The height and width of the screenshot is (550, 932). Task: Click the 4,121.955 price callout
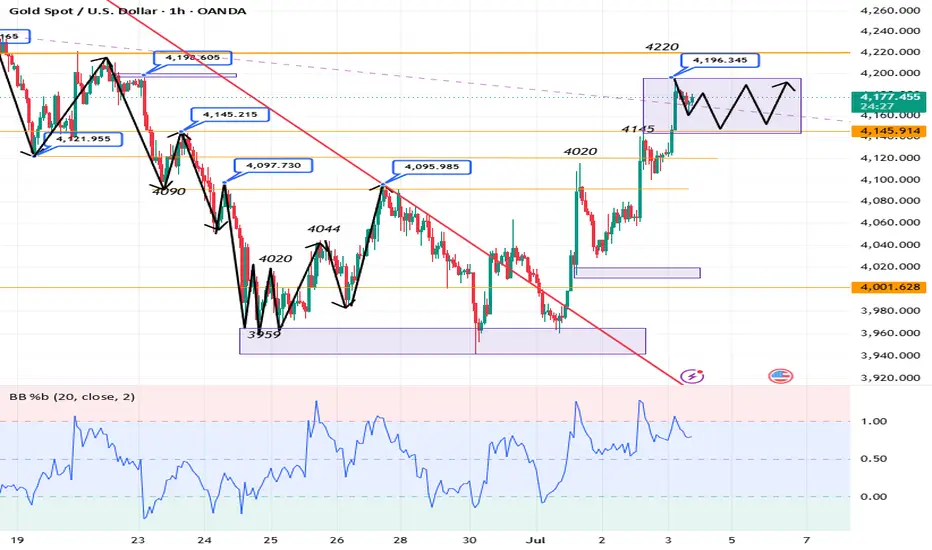click(x=83, y=139)
